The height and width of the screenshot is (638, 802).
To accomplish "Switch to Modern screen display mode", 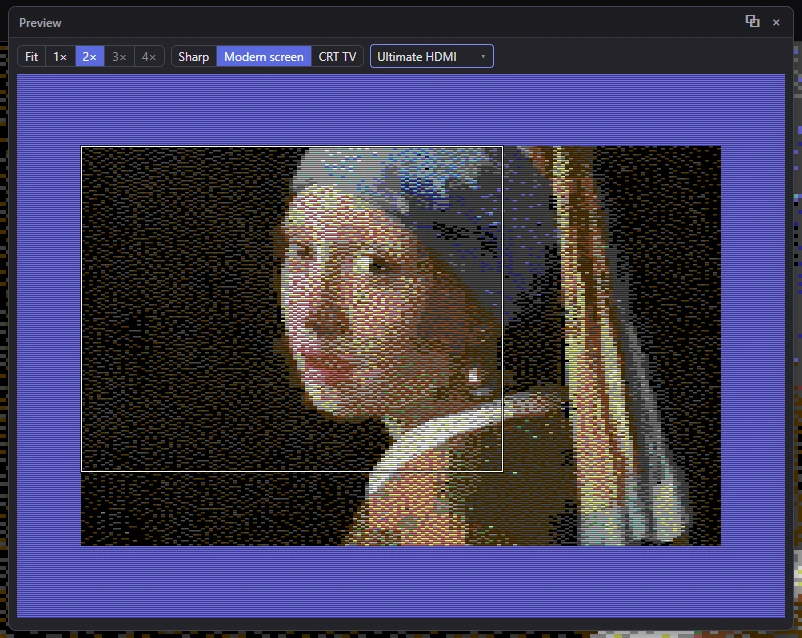I will 264,56.
